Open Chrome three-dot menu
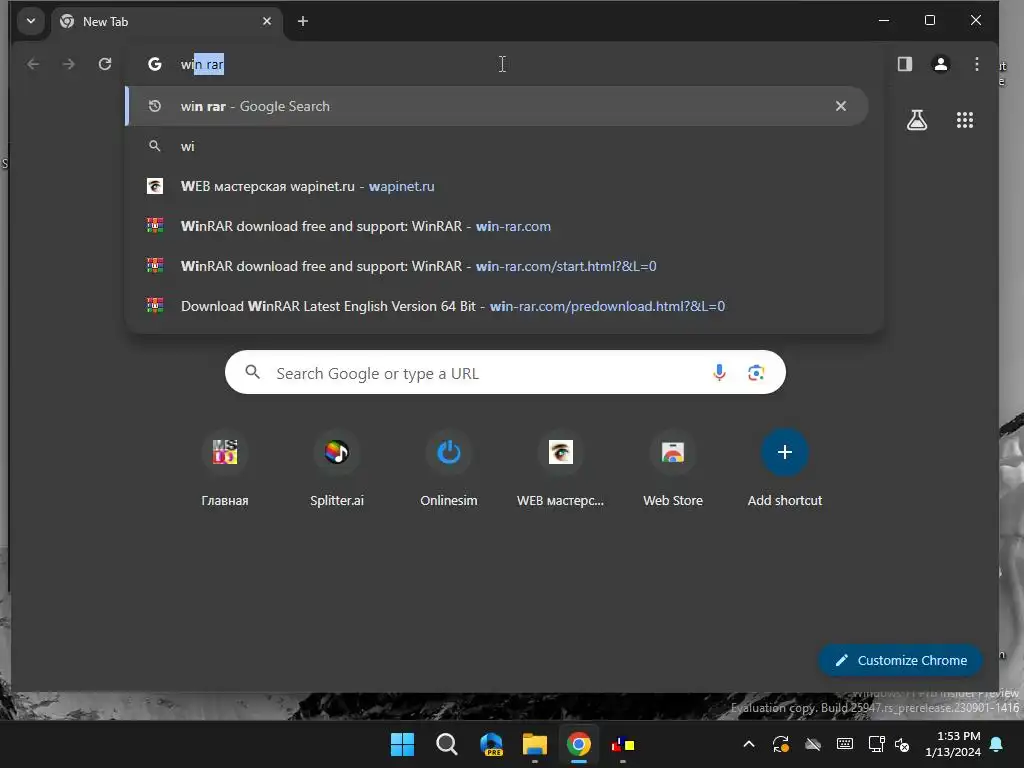Screen dimensions: 1024x768 coord(976,64)
